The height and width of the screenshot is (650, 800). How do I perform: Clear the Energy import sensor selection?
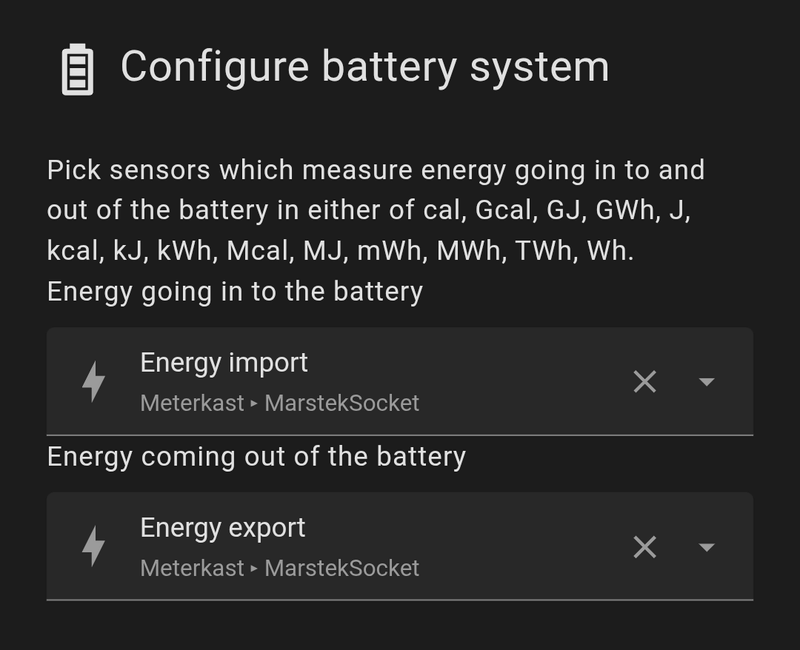click(x=645, y=381)
